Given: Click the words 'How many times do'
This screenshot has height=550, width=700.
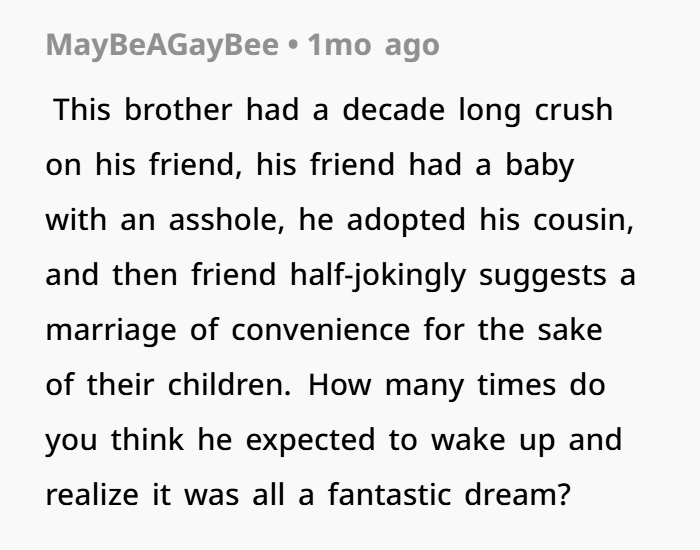Looking at the screenshot, I should coord(457,384).
